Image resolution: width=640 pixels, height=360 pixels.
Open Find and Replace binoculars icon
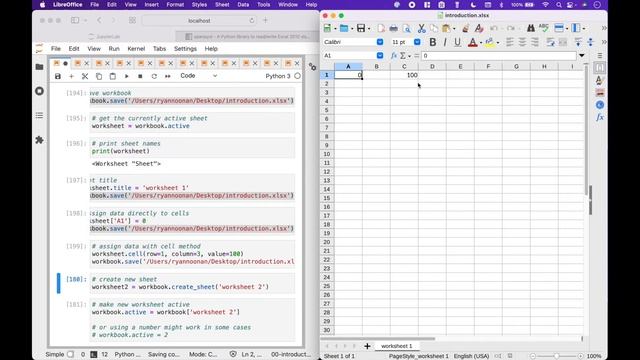[531, 28]
